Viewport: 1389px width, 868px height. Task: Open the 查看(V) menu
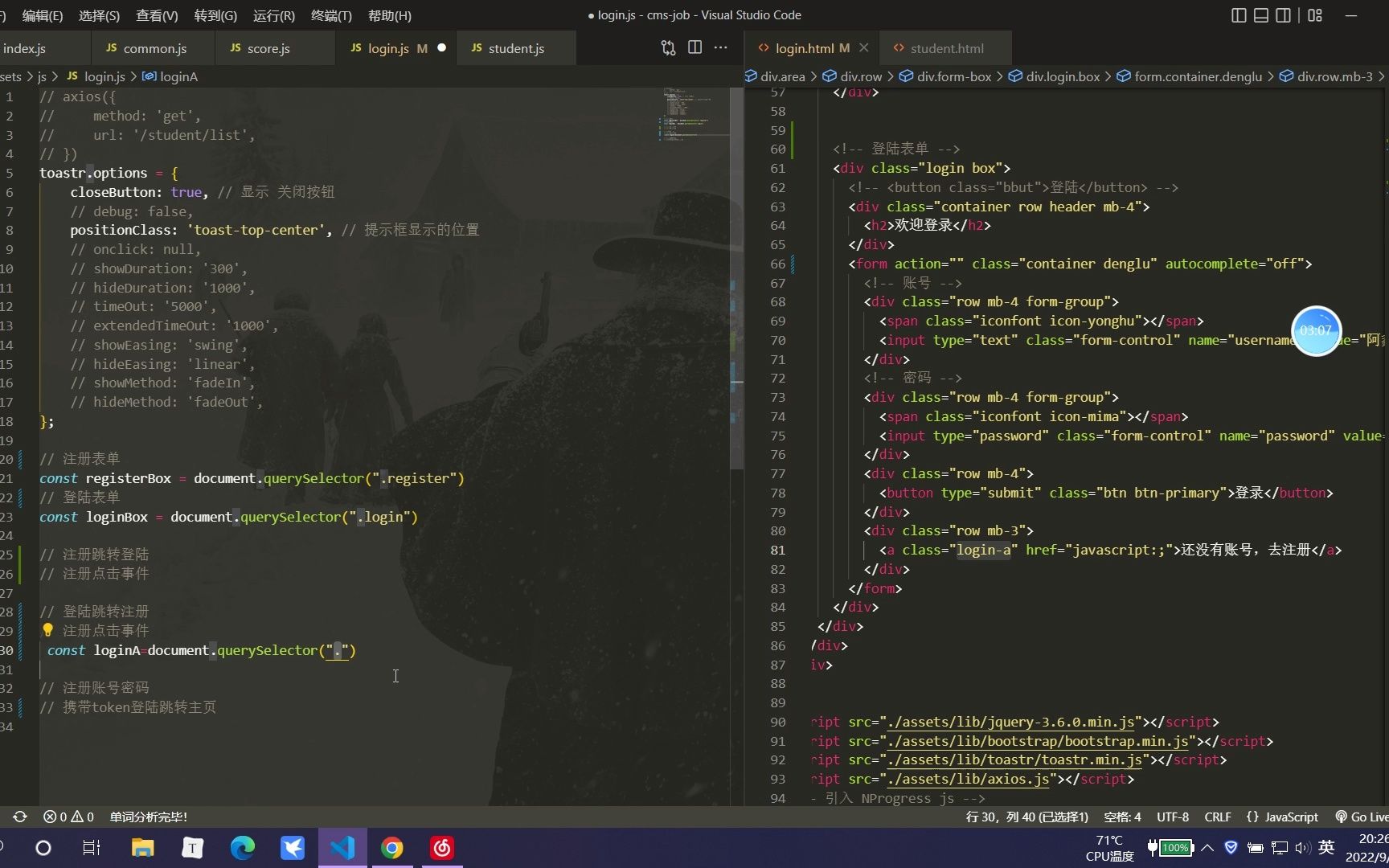[x=157, y=15]
